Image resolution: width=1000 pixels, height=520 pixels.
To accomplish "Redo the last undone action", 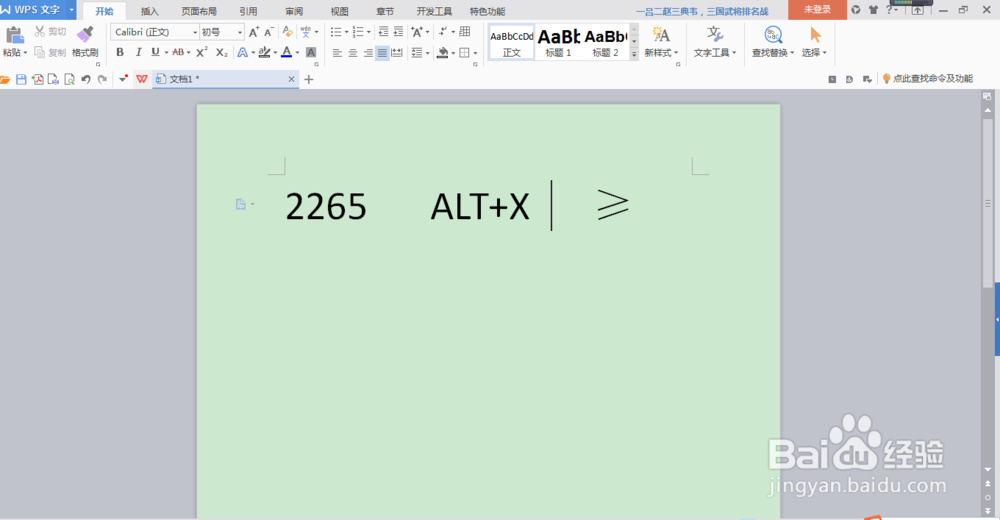I will tap(102, 79).
